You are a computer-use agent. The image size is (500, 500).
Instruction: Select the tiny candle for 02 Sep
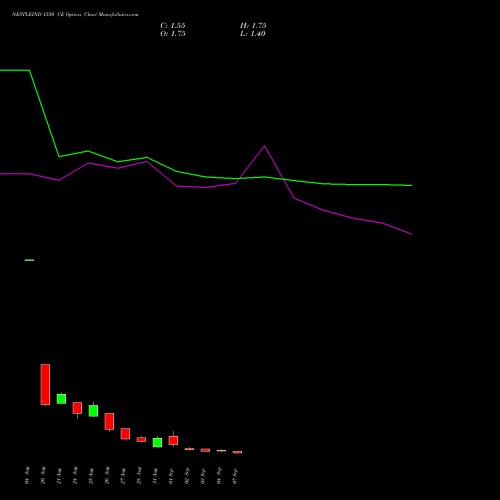point(189,449)
